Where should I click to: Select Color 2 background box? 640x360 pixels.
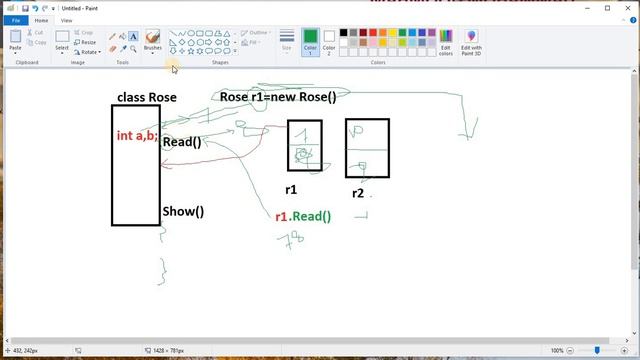(329, 42)
